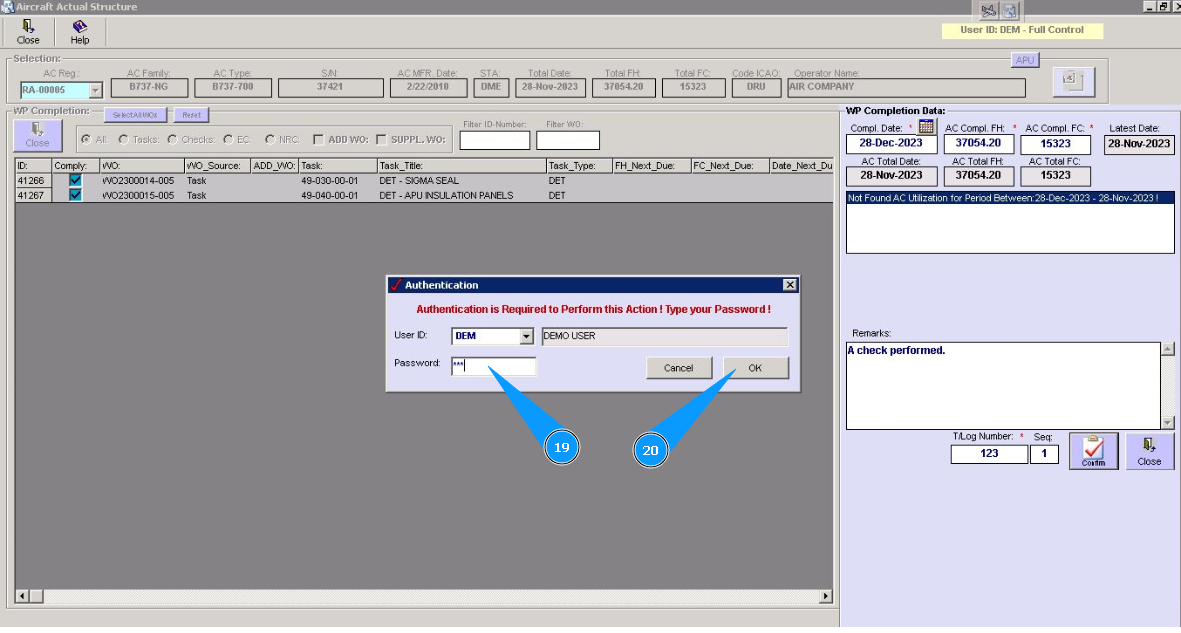Expand the User ID dropdown in Authentication

[x=526, y=336]
